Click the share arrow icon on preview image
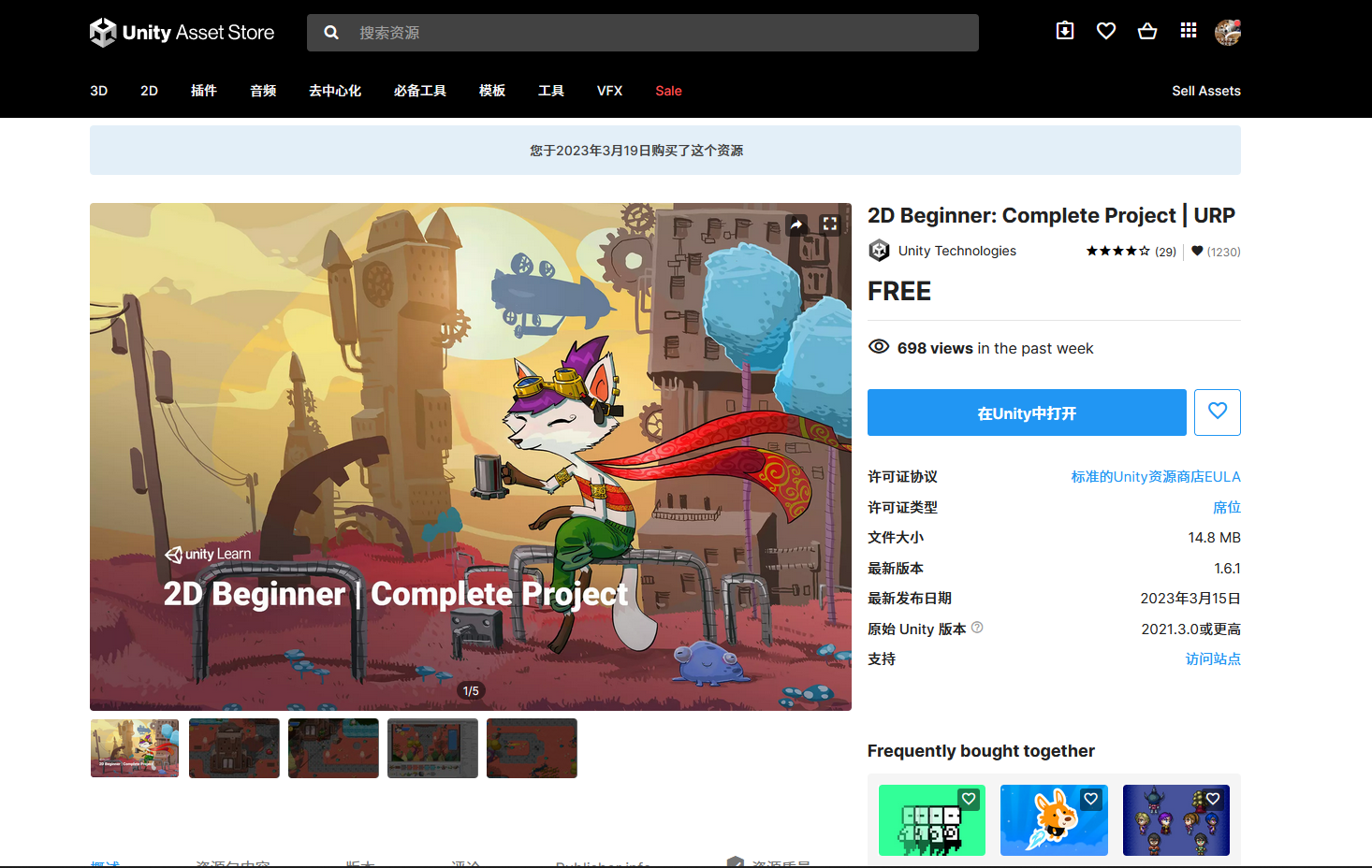Image resolution: width=1372 pixels, height=868 pixels. point(796,224)
